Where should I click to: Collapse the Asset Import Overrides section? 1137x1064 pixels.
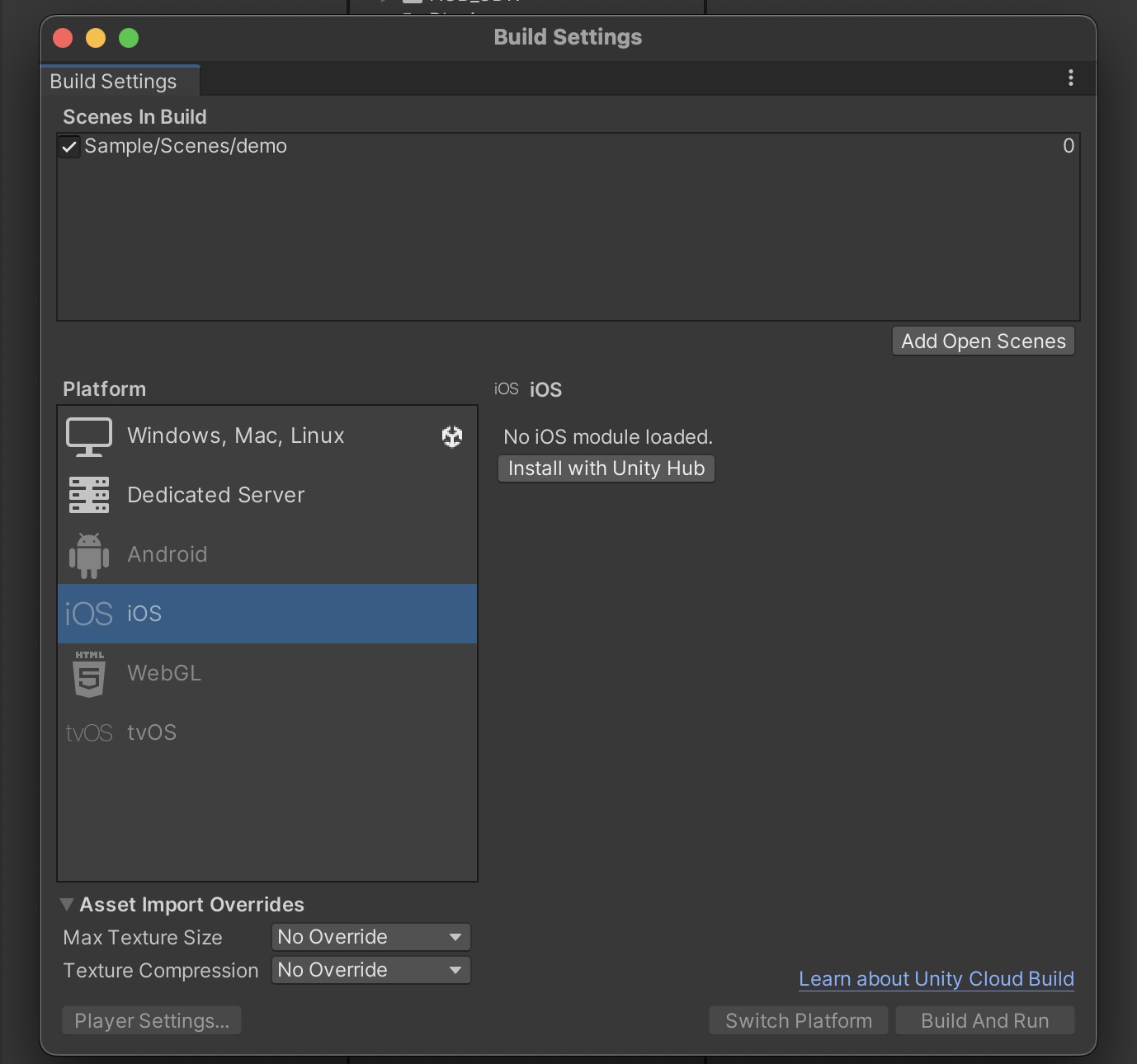coord(67,904)
